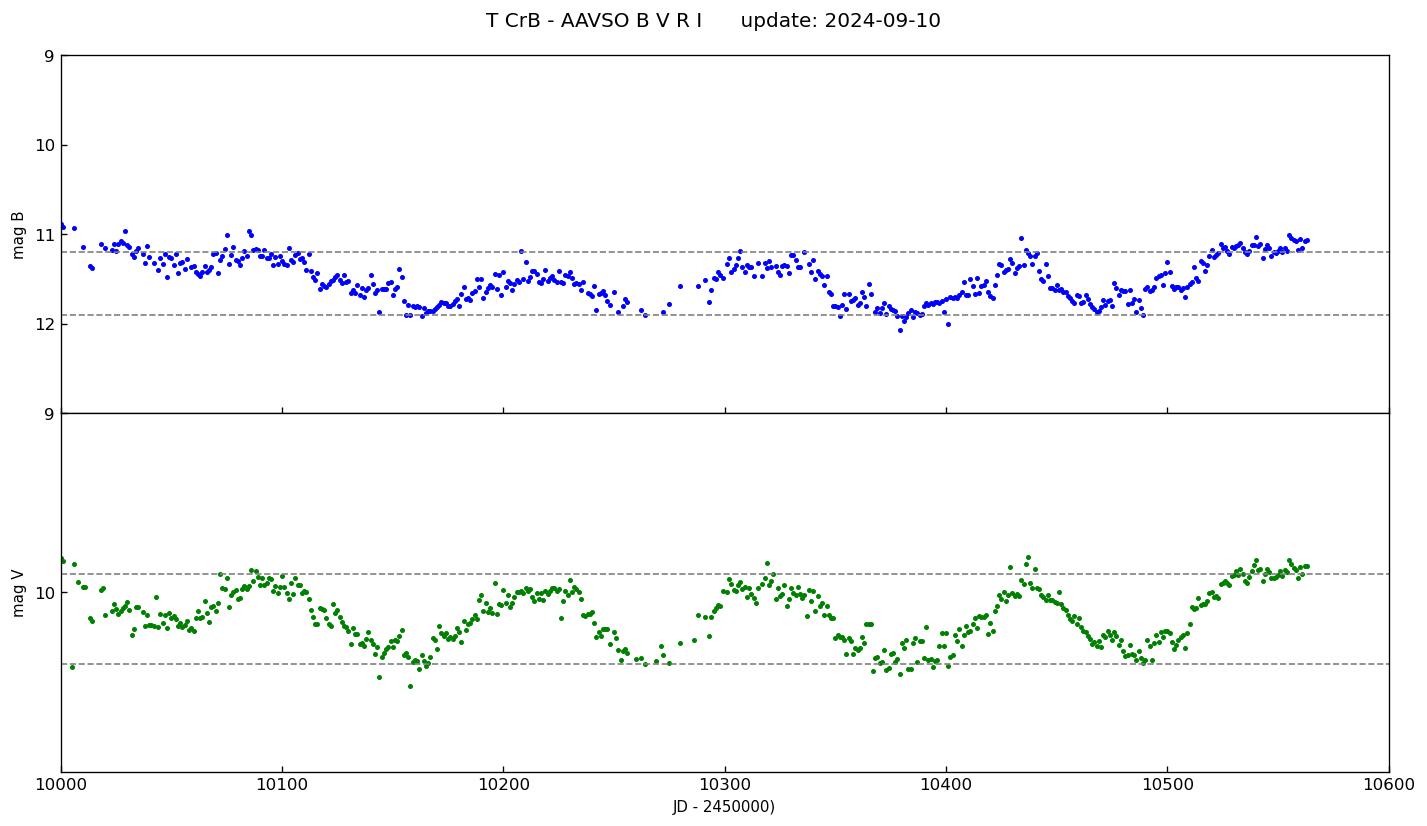Click the x-axis tick label 10600
The height and width of the screenshot is (826, 1427).
[1388, 786]
